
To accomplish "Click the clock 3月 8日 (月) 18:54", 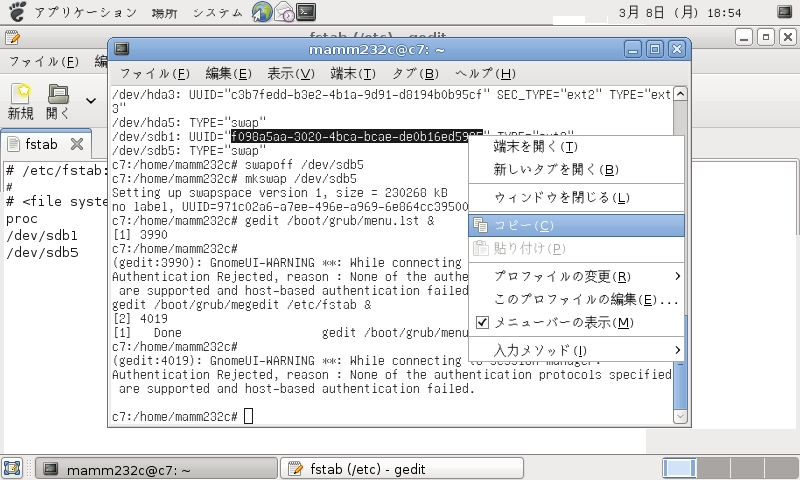I will pyautogui.click(x=680, y=12).
